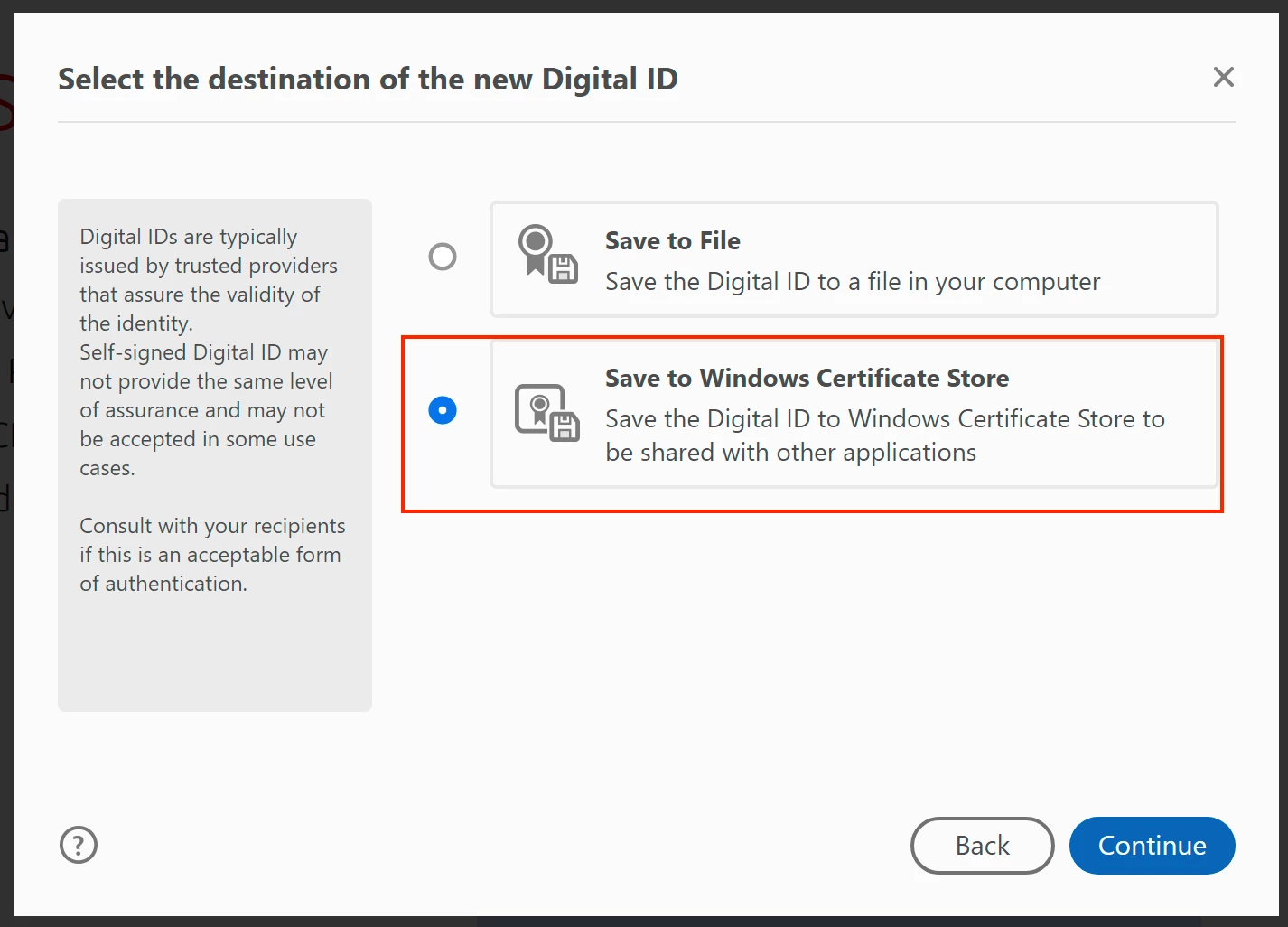
Task: Open help via the question mark icon
Action: click(79, 845)
